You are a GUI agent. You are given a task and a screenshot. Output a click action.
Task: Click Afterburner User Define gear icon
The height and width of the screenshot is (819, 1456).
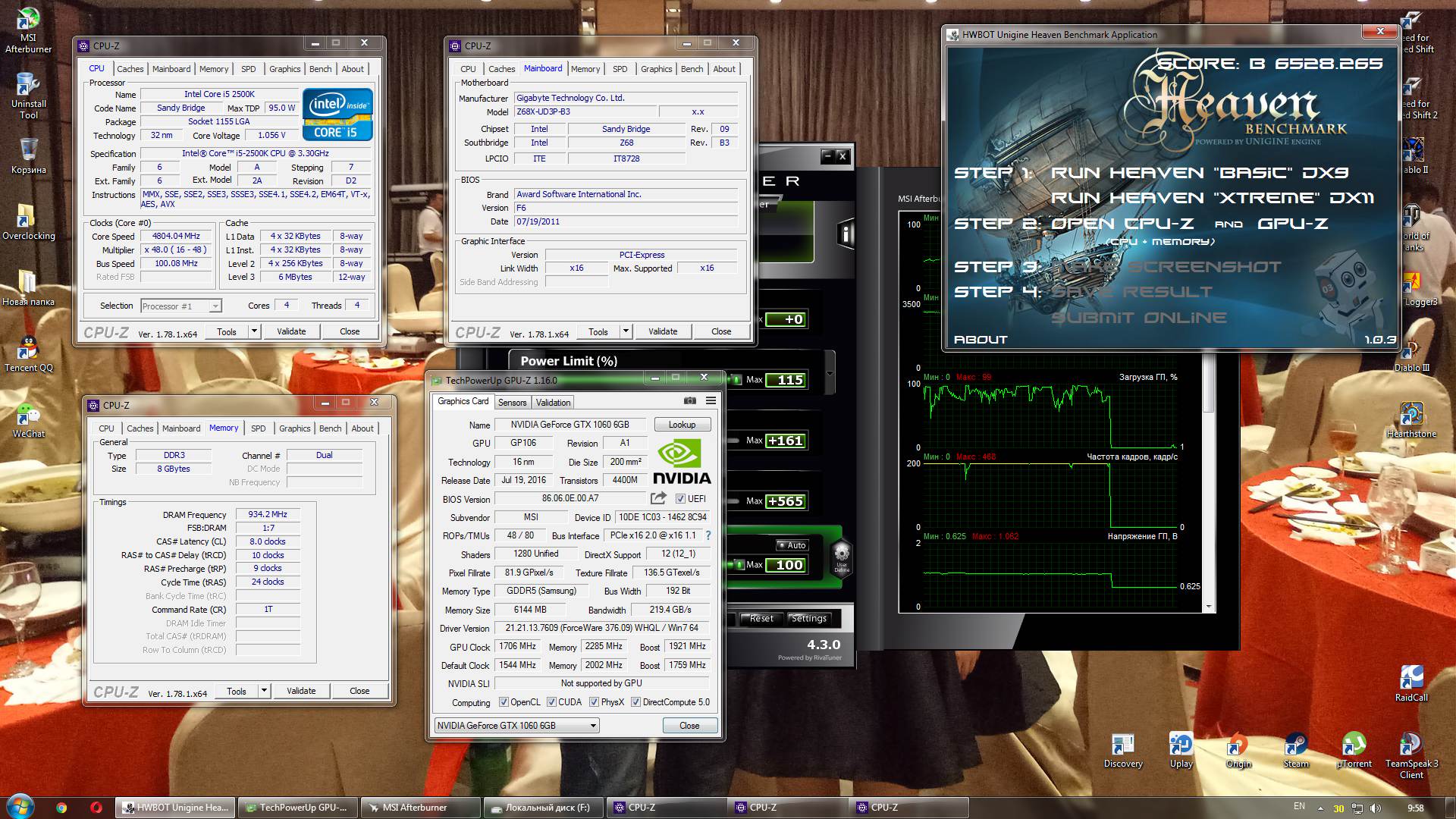point(842,559)
